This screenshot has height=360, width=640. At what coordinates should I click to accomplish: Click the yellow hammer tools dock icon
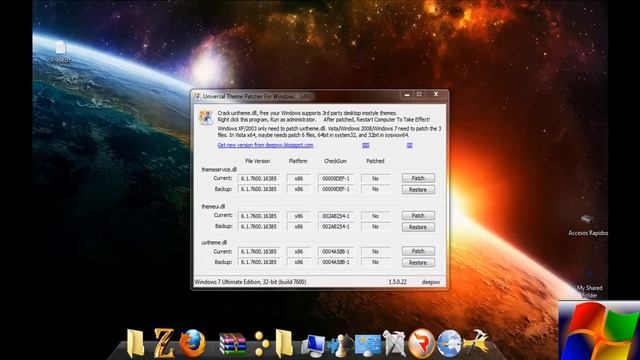476,342
